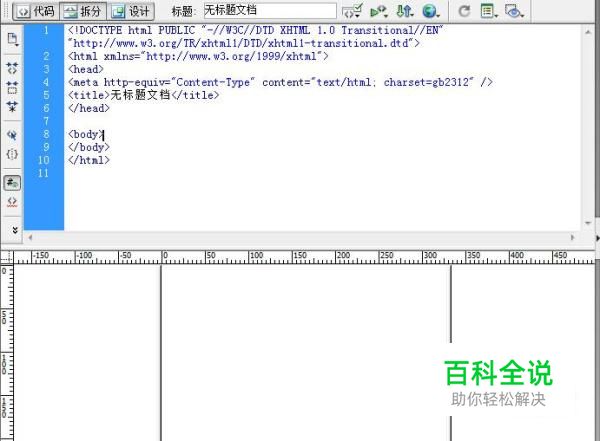Click line number 10 in gutter
The height and width of the screenshot is (441, 600).
pos(44,160)
